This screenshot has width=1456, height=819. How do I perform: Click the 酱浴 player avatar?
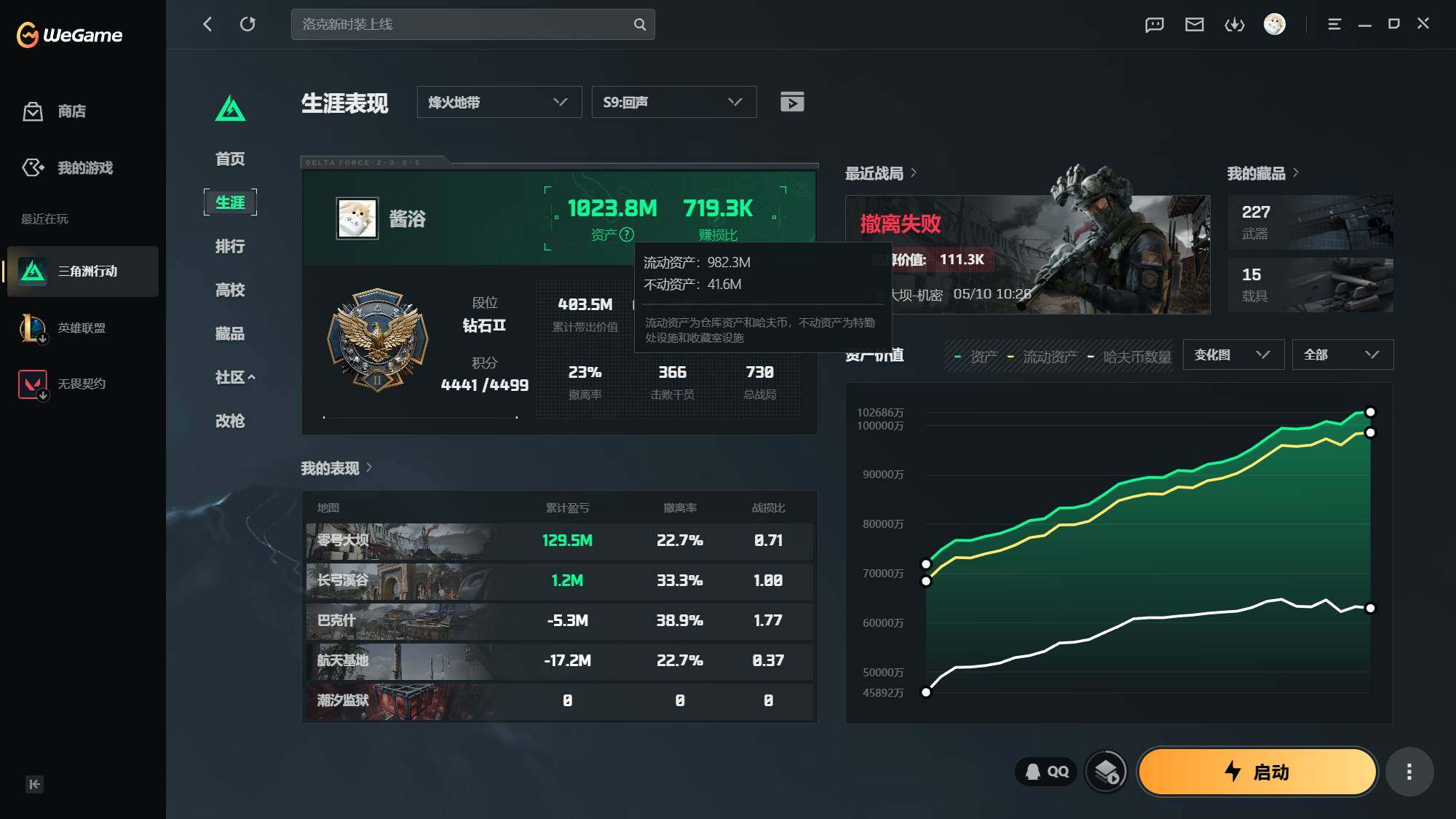point(357,218)
